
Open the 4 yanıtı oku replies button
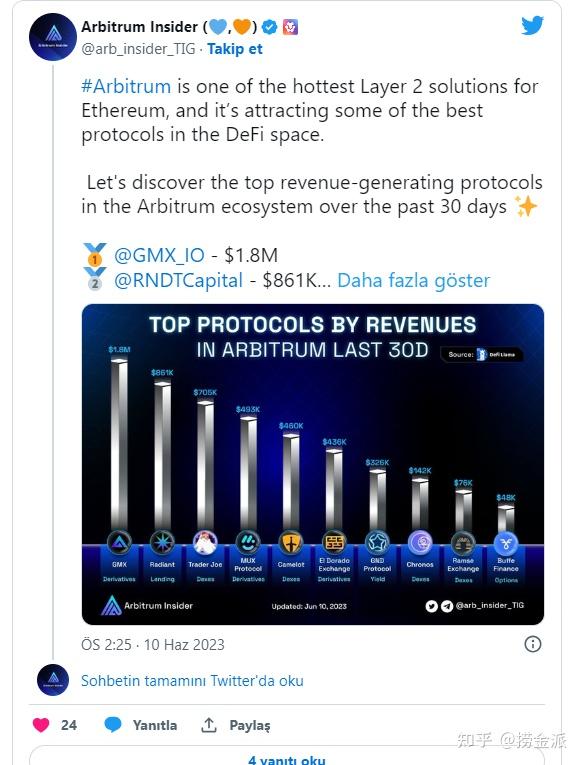point(287,759)
